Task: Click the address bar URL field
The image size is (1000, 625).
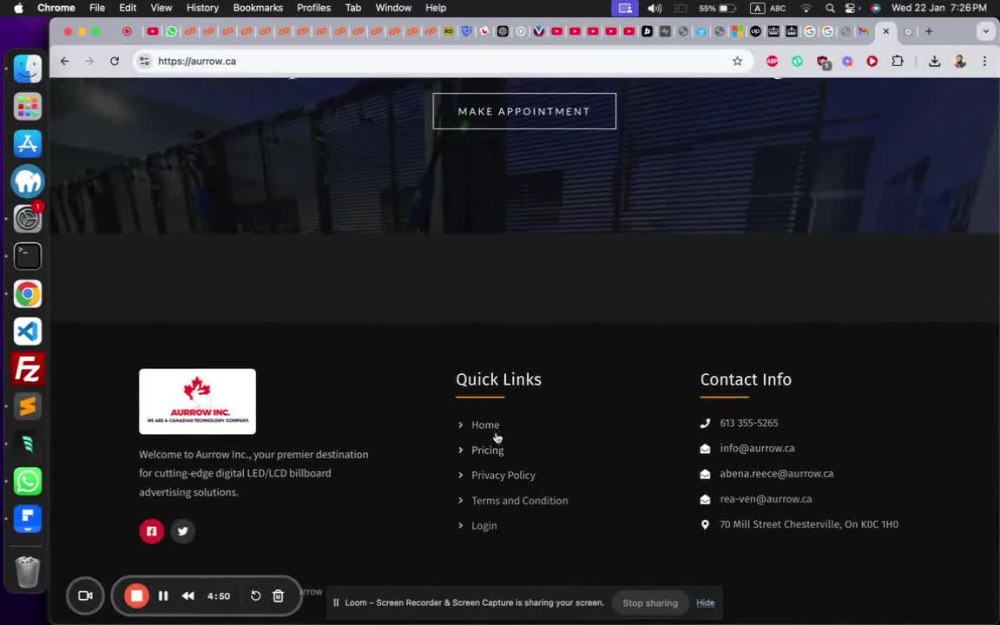Action: [x=440, y=61]
